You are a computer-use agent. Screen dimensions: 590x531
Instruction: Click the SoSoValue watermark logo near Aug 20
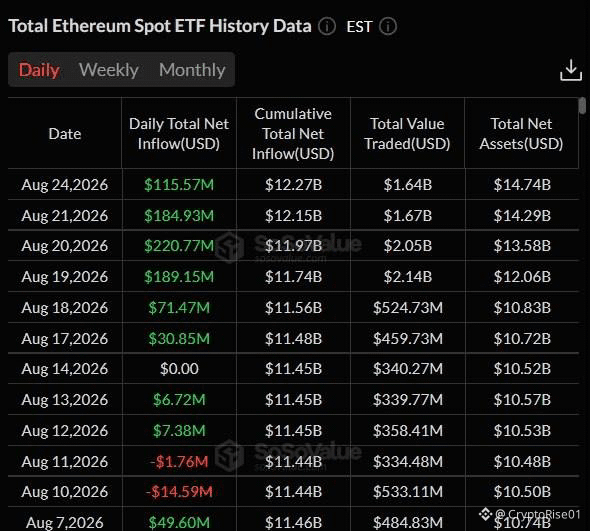[230, 247]
